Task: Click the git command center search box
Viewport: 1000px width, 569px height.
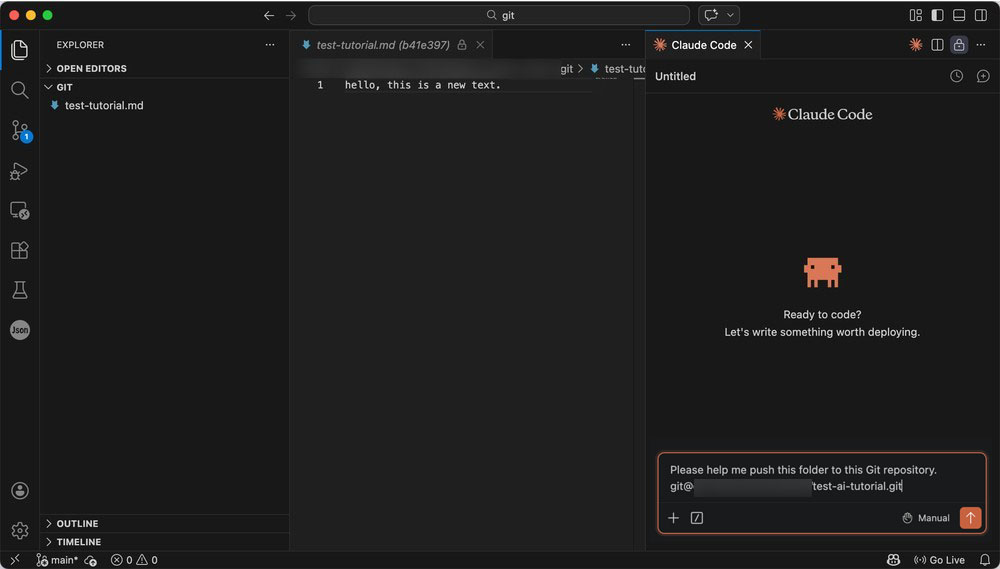Action: click(499, 15)
